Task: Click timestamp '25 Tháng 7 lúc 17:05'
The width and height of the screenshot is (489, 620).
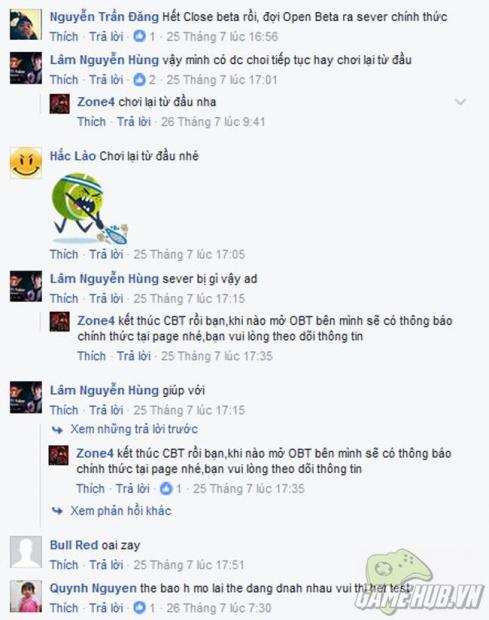Action: point(189,254)
